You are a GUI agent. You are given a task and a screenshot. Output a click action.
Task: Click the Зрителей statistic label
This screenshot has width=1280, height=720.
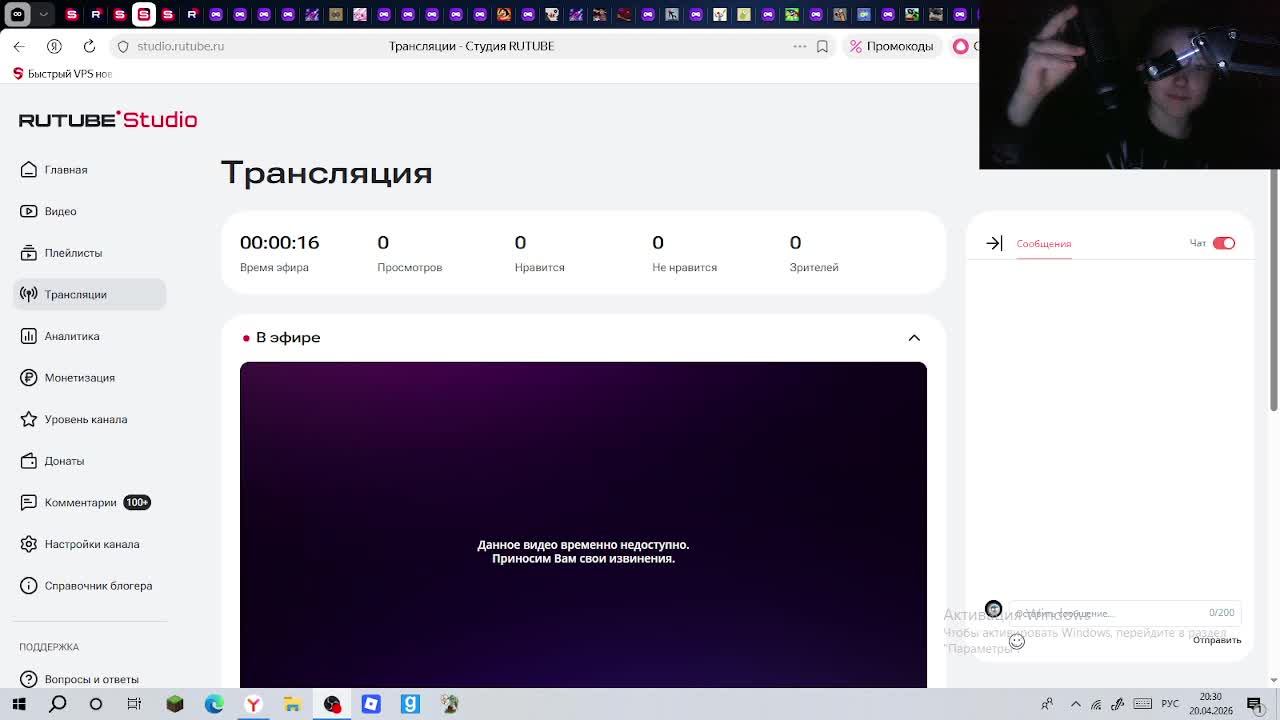pyautogui.click(x=814, y=267)
